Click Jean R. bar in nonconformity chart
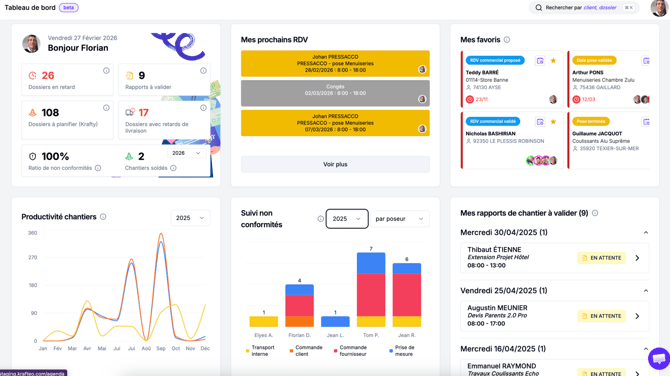The width and height of the screenshot is (670, 376). tap(407, 295)
